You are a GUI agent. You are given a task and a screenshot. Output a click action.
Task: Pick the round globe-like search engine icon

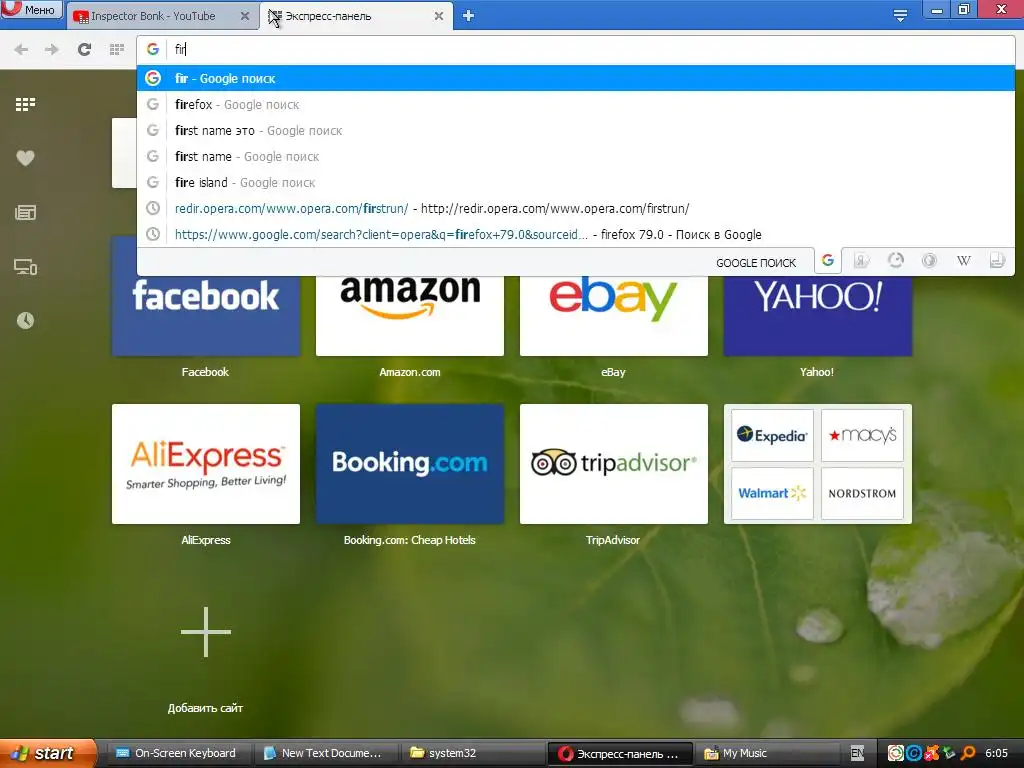(x=929, y=261)
